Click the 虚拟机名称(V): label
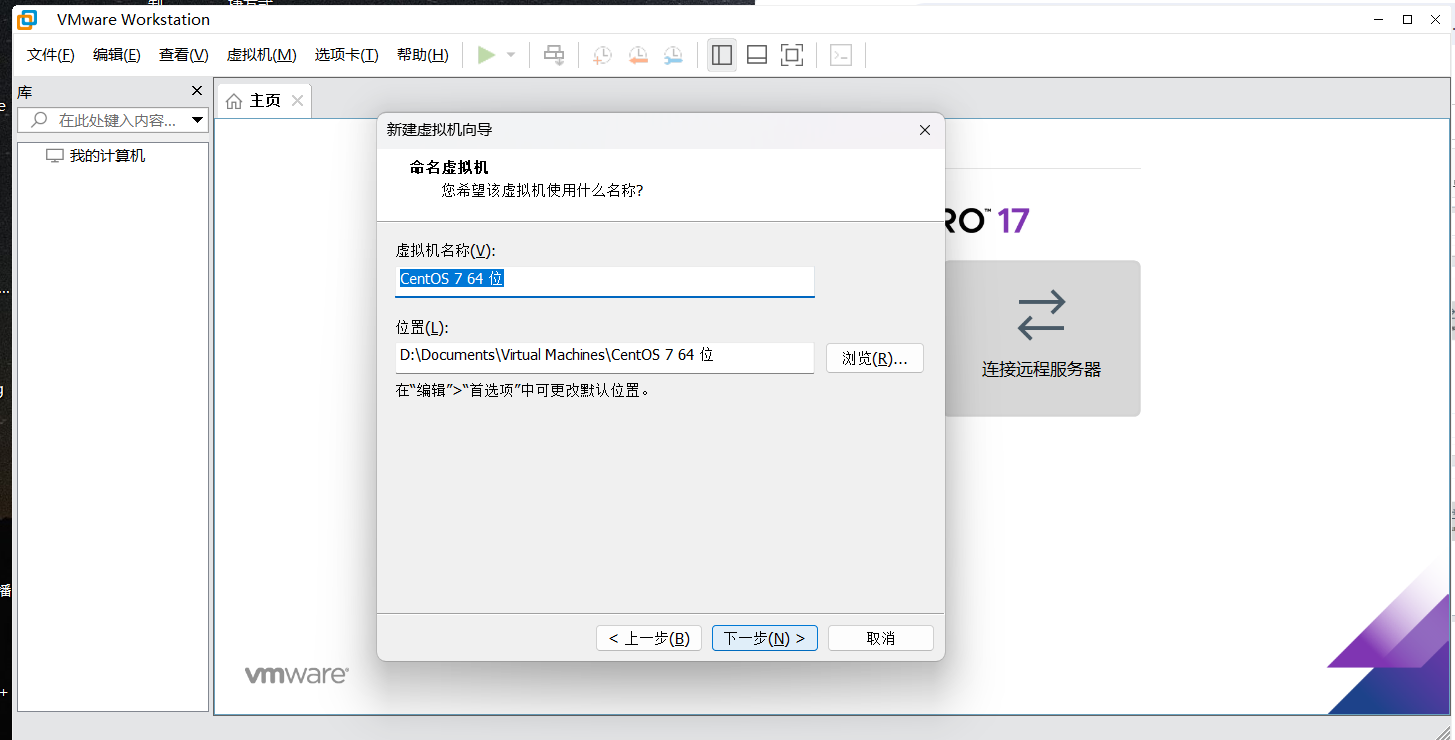Viewport: 1455px width, 740px height. point(446,250)
